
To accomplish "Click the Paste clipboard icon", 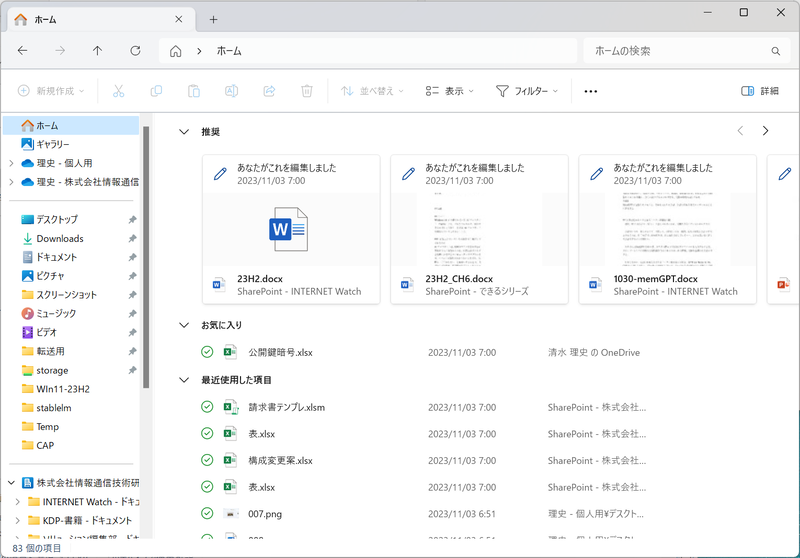I will pyautogui.click(x=194, y=91).
